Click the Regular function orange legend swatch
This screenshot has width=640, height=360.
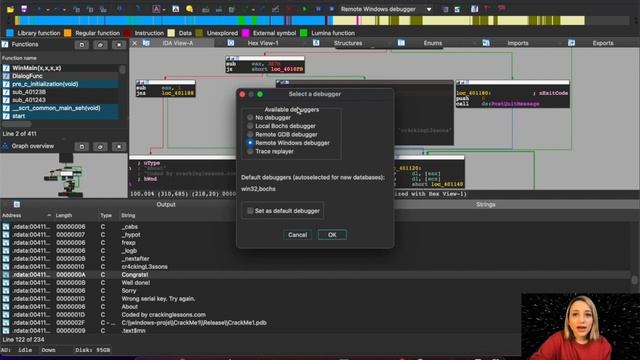pos(67,33)
